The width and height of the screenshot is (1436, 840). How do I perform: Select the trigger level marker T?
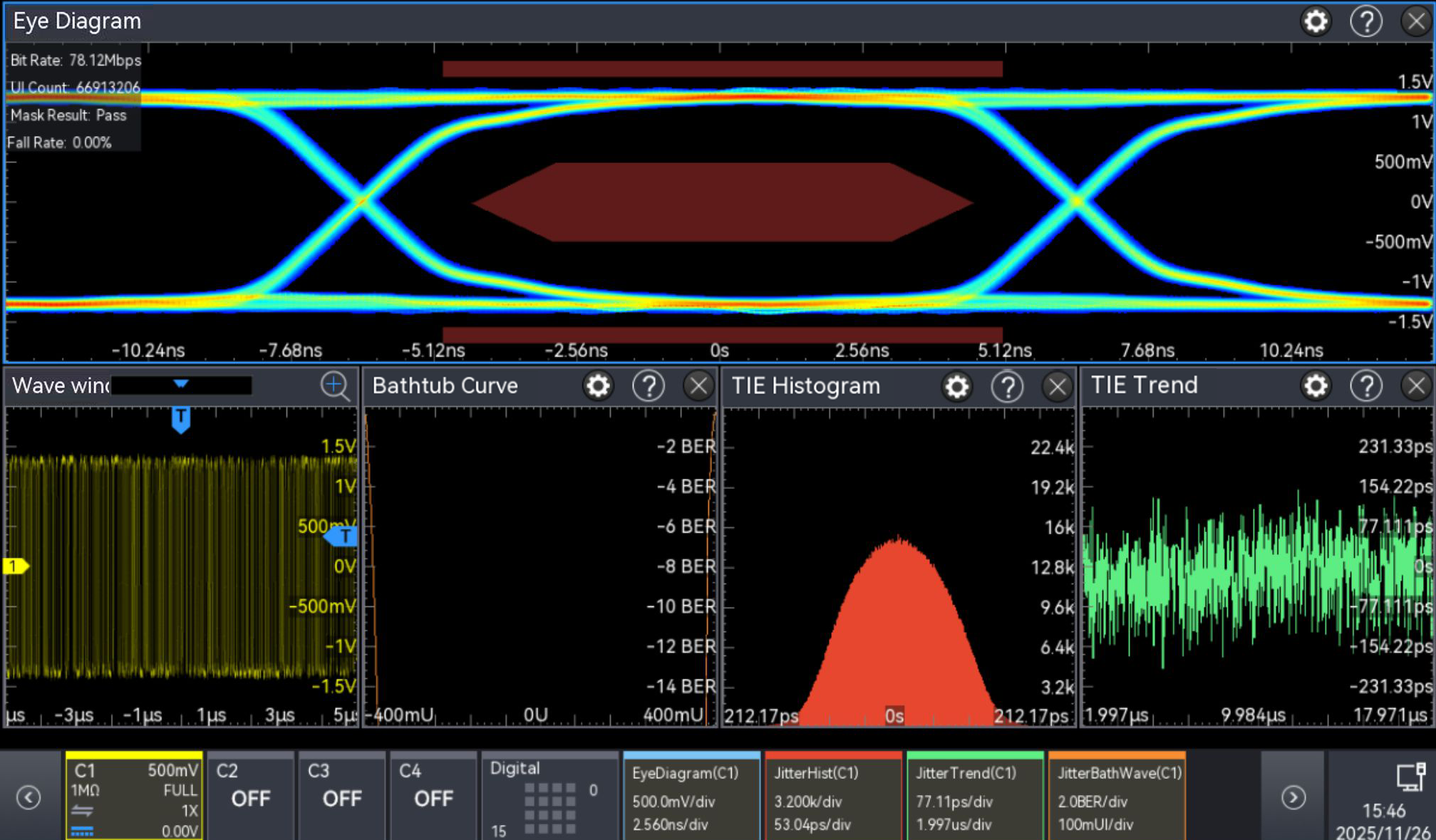(342, 536)
